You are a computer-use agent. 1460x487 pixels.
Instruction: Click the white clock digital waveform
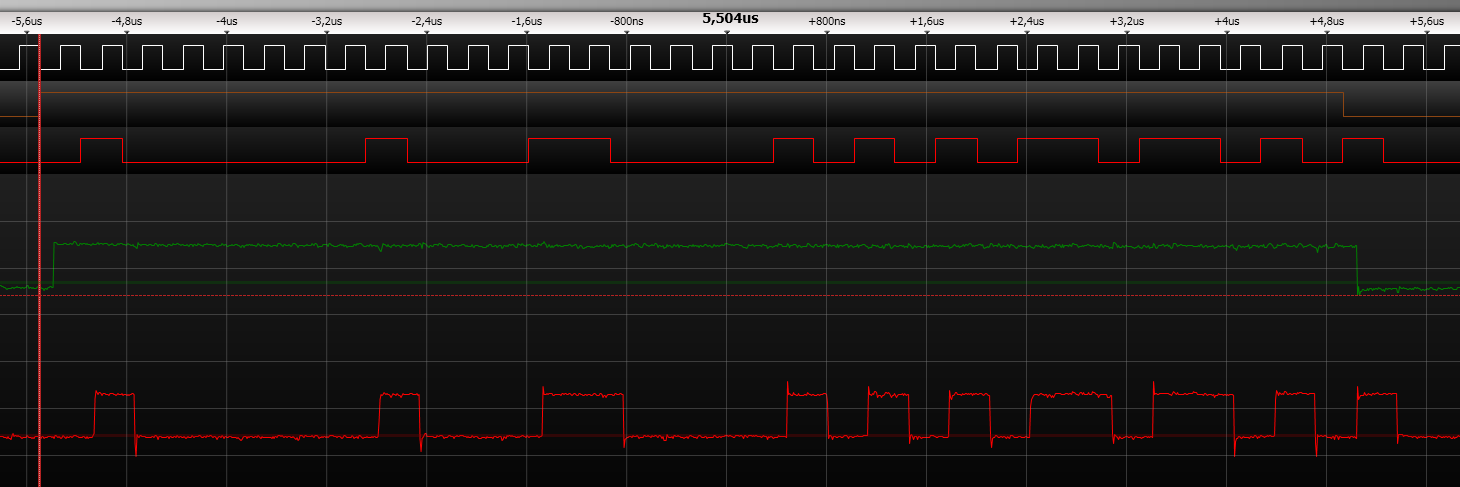(x=730, y=58)
